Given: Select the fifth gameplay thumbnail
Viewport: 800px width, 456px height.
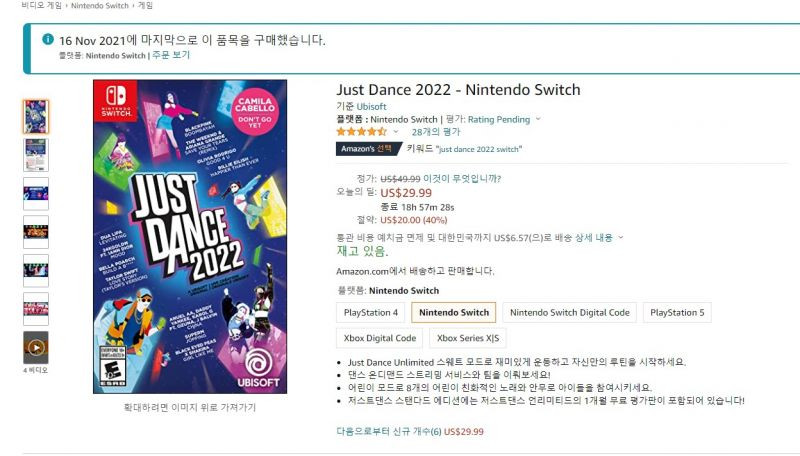Looking at the screenshot, I should pyautogui.click(x=36, y=270).
